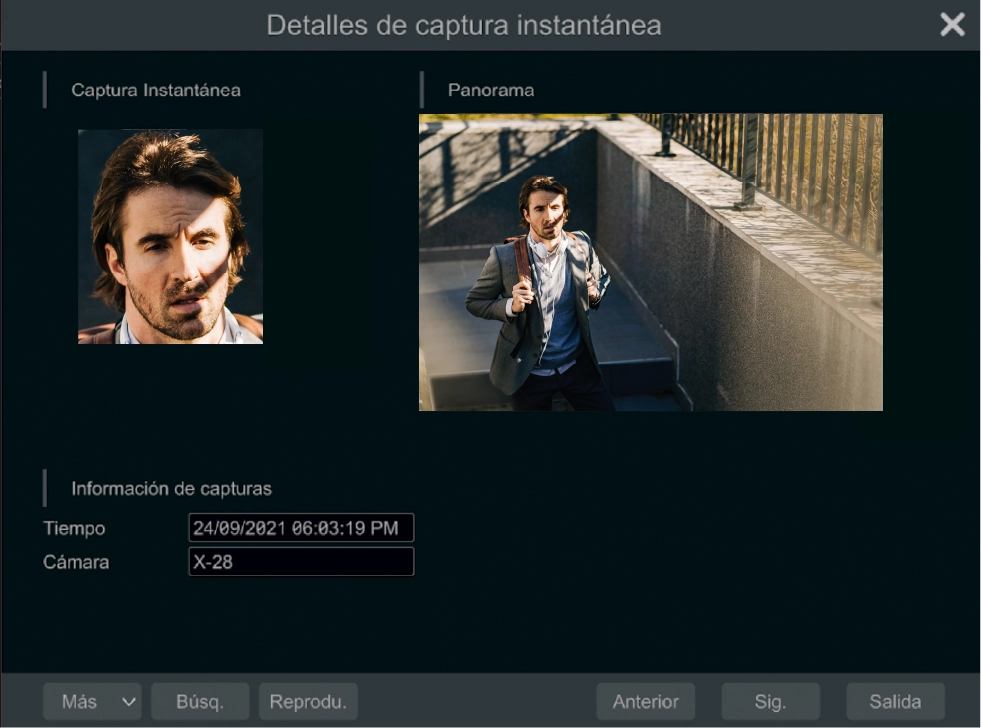The width and height of the screenshot is (981, 728).
Task: Click the Búsq. button
Action: pyautogui.click(x=200, y=702)
